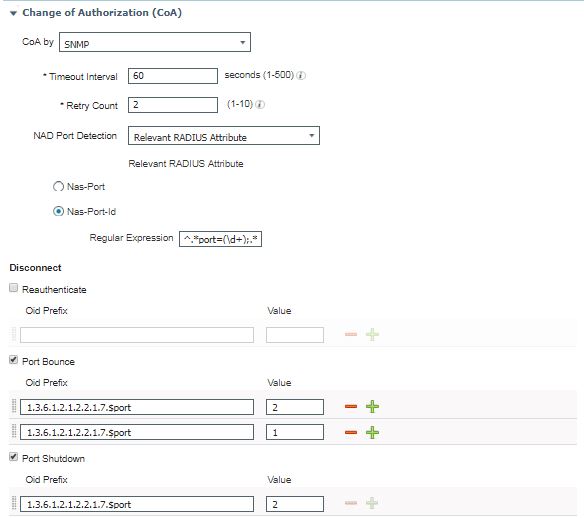Click the drag handle of first Port Bounce row

click(14, 406)
